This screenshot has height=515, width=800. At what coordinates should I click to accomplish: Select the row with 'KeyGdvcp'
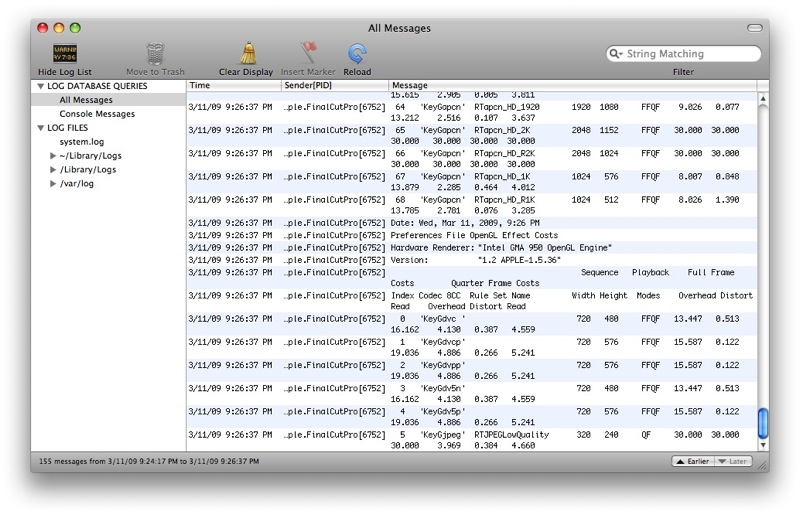(472, 347)
